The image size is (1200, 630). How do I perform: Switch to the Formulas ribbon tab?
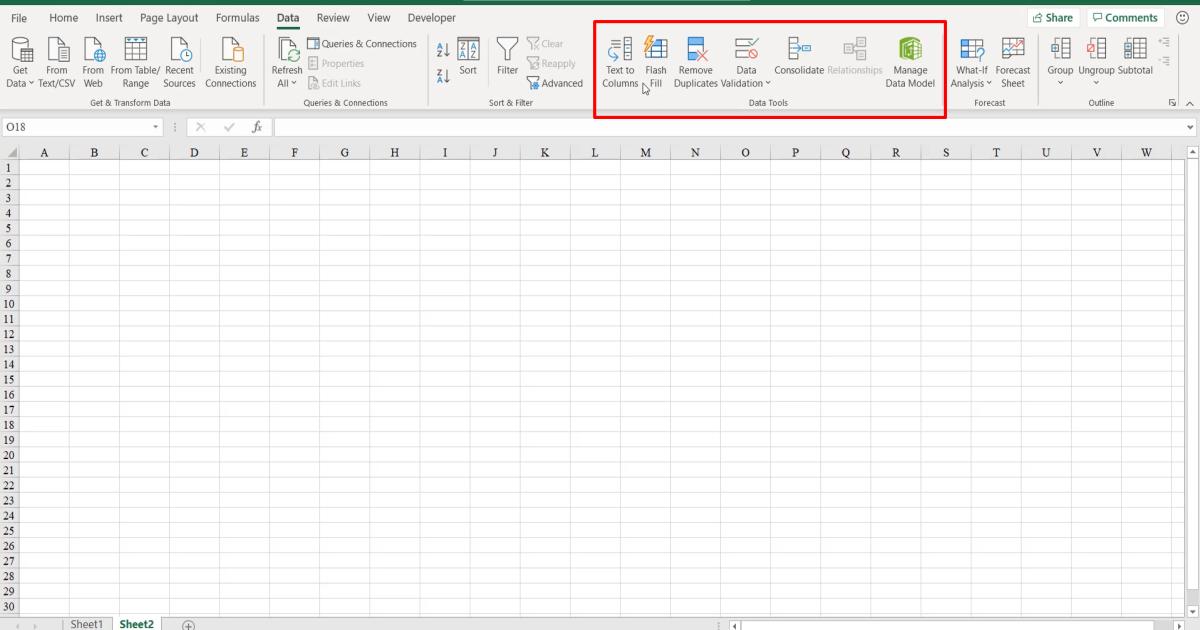point(237,17)
